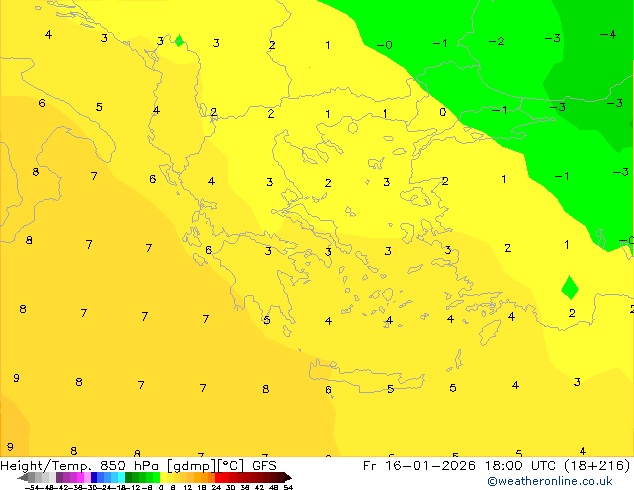
Task: Click the '54' label on the legend scale
Action: tap(288, 487)
